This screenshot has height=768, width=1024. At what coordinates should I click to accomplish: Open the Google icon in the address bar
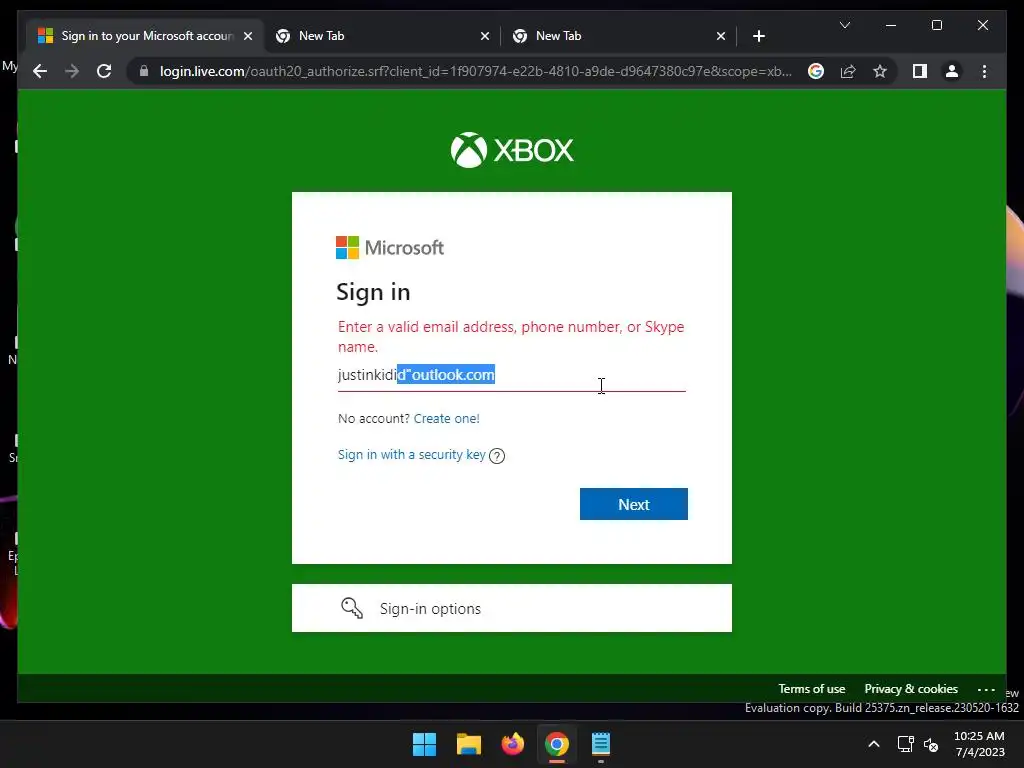816,71
